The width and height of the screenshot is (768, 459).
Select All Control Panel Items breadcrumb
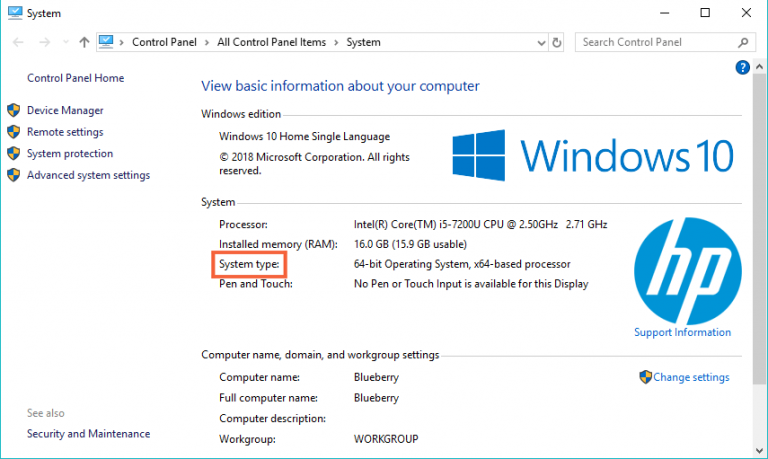pyautogui.click(x=273, y=43)
